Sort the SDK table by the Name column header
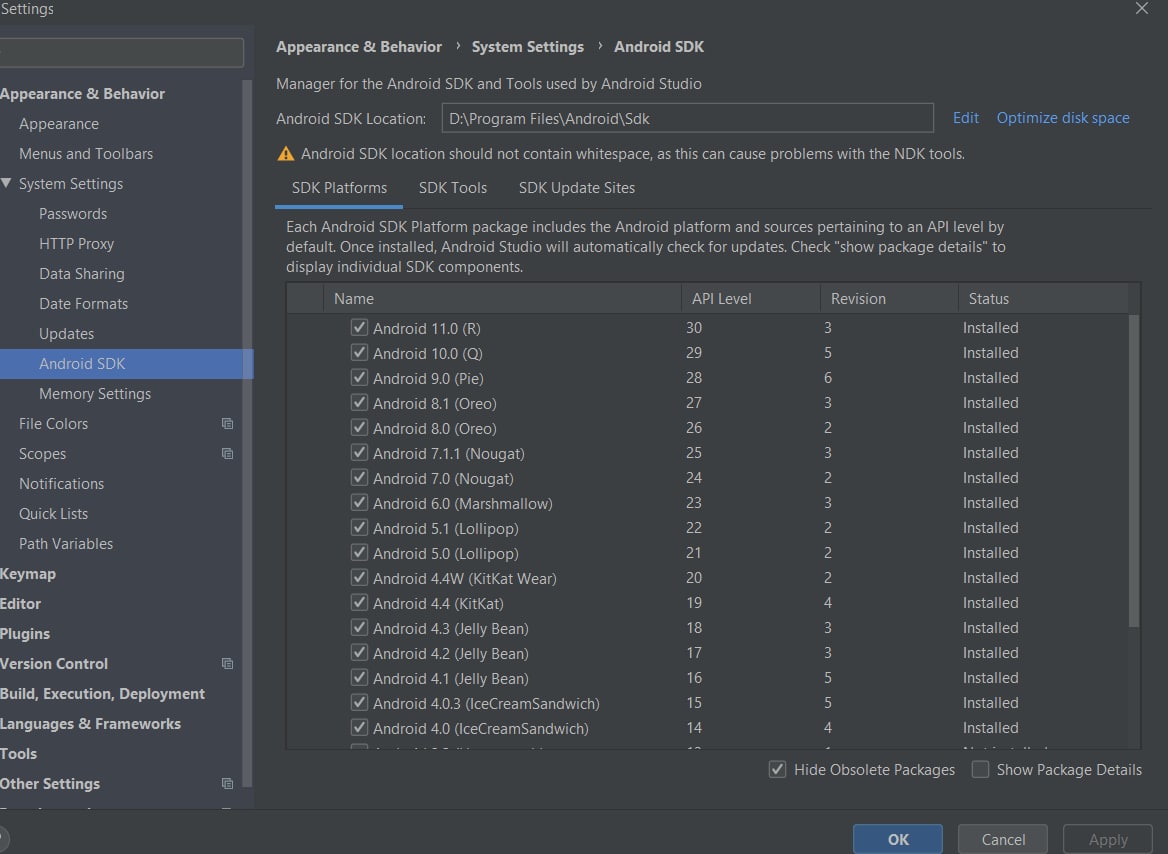This screenshot has width=1168, height=854. coord(354,298)
